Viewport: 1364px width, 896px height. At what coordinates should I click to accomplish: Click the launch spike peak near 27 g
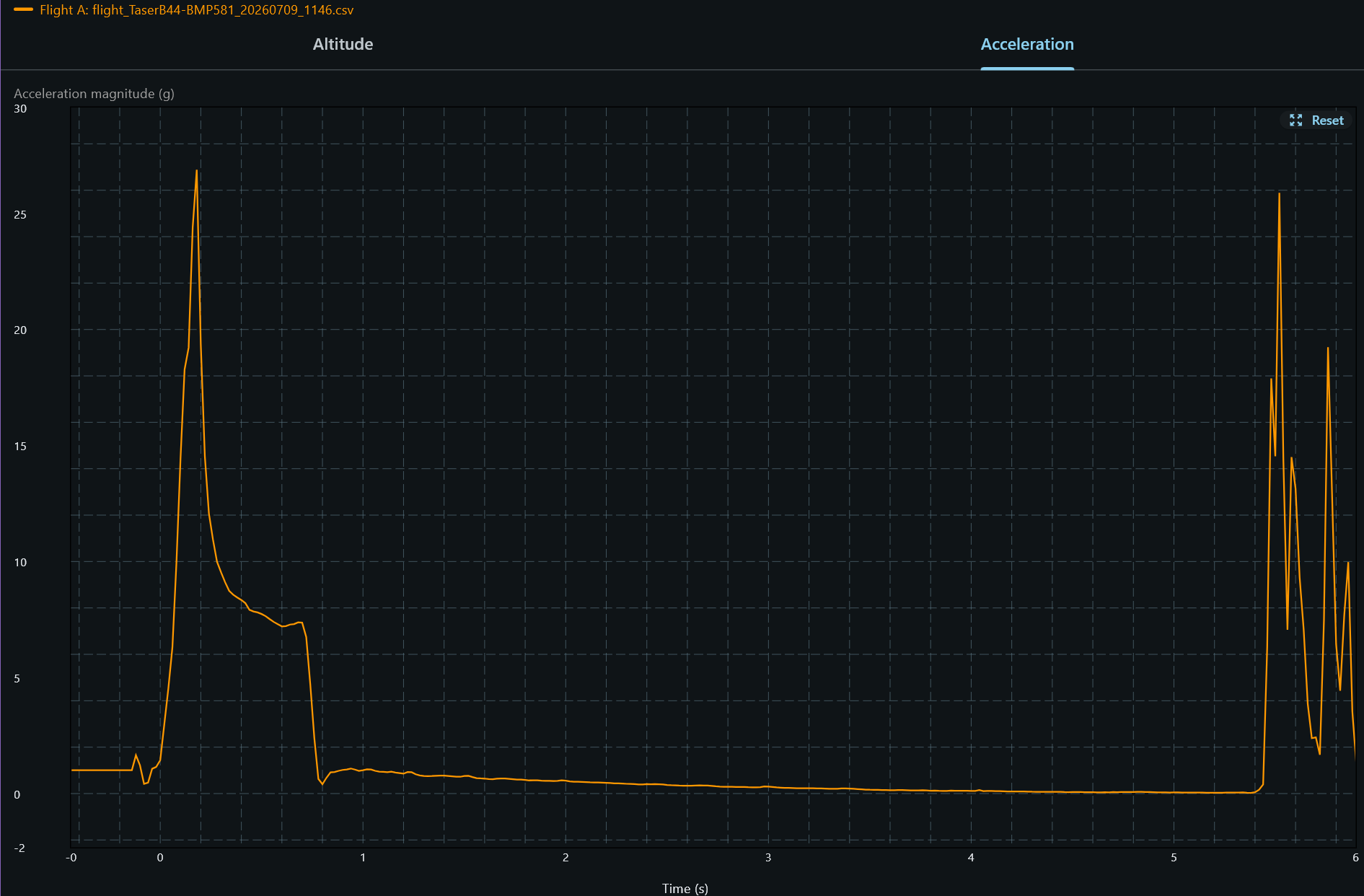(x=197, y=171)
